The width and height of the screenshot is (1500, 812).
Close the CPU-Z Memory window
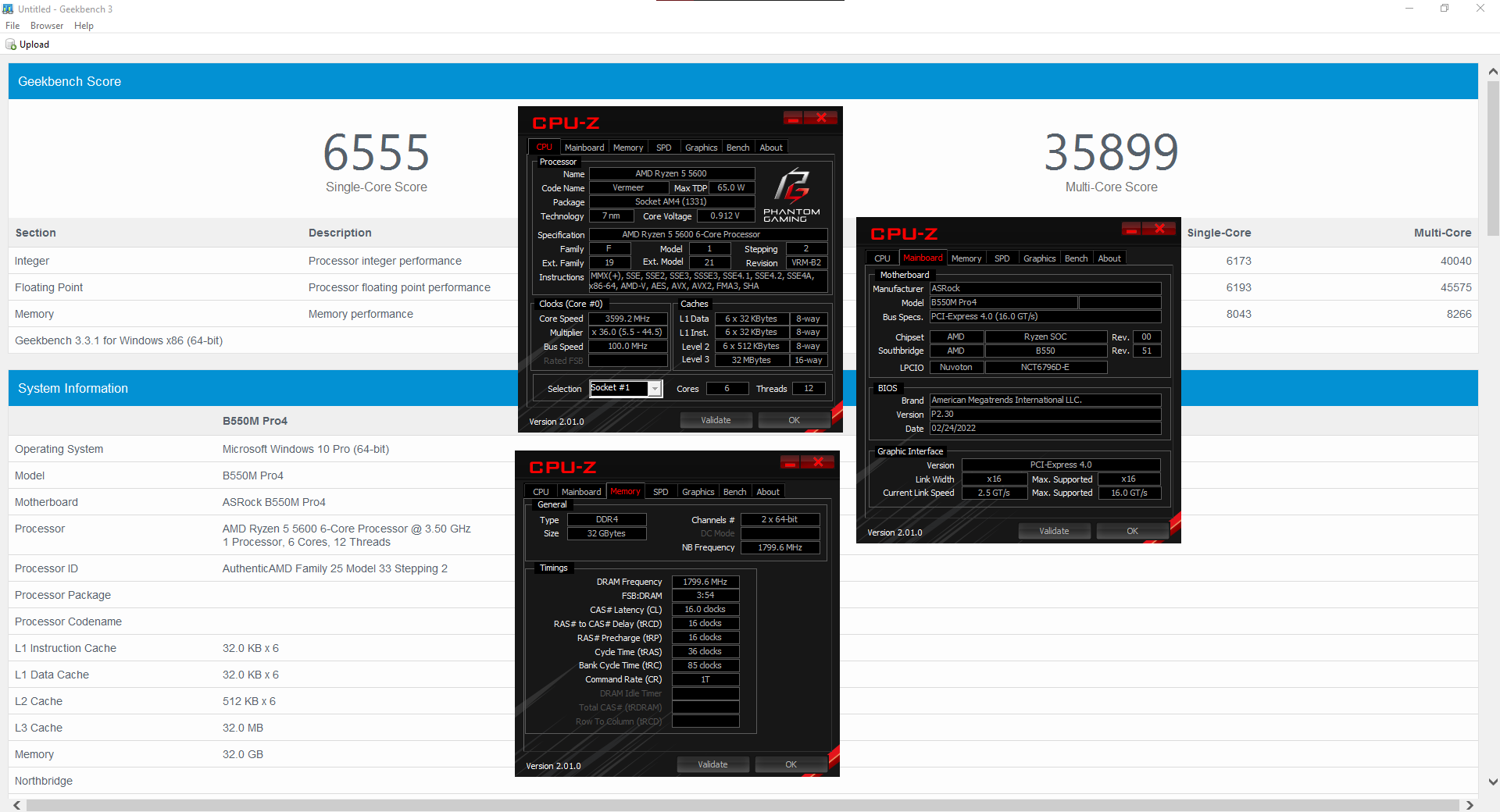coord(818,462)
